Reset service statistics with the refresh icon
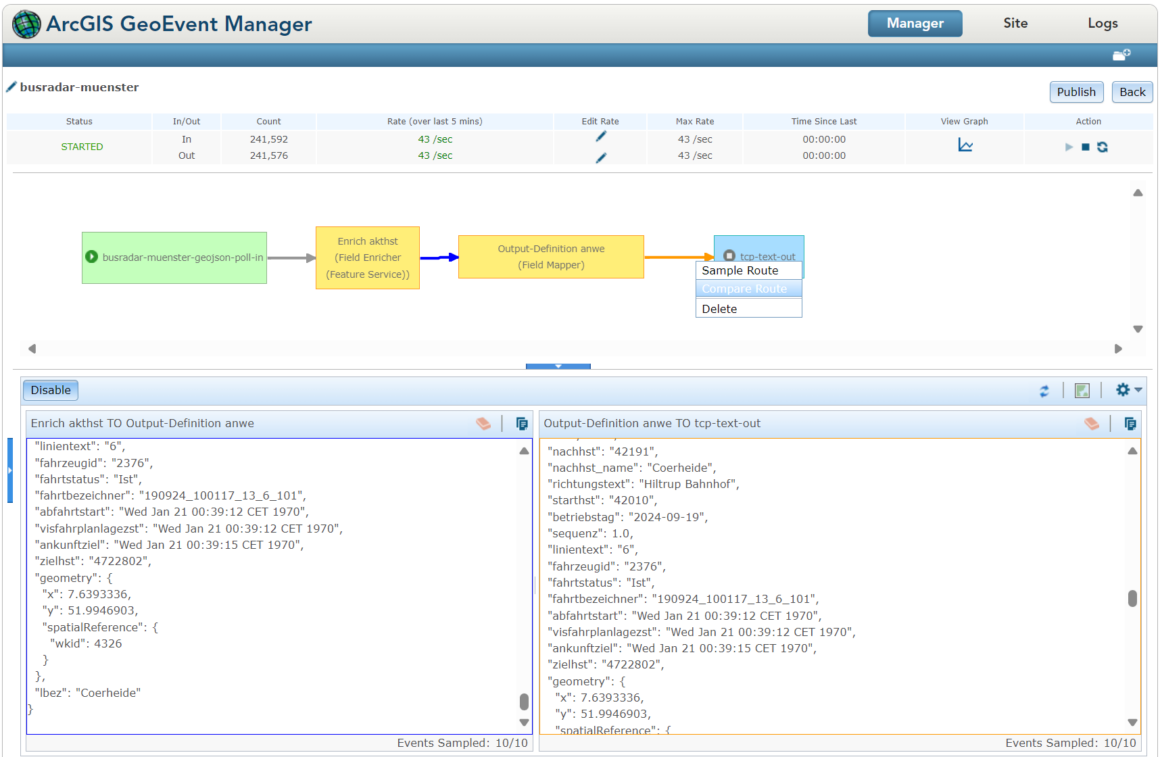 coord(1102,147)
